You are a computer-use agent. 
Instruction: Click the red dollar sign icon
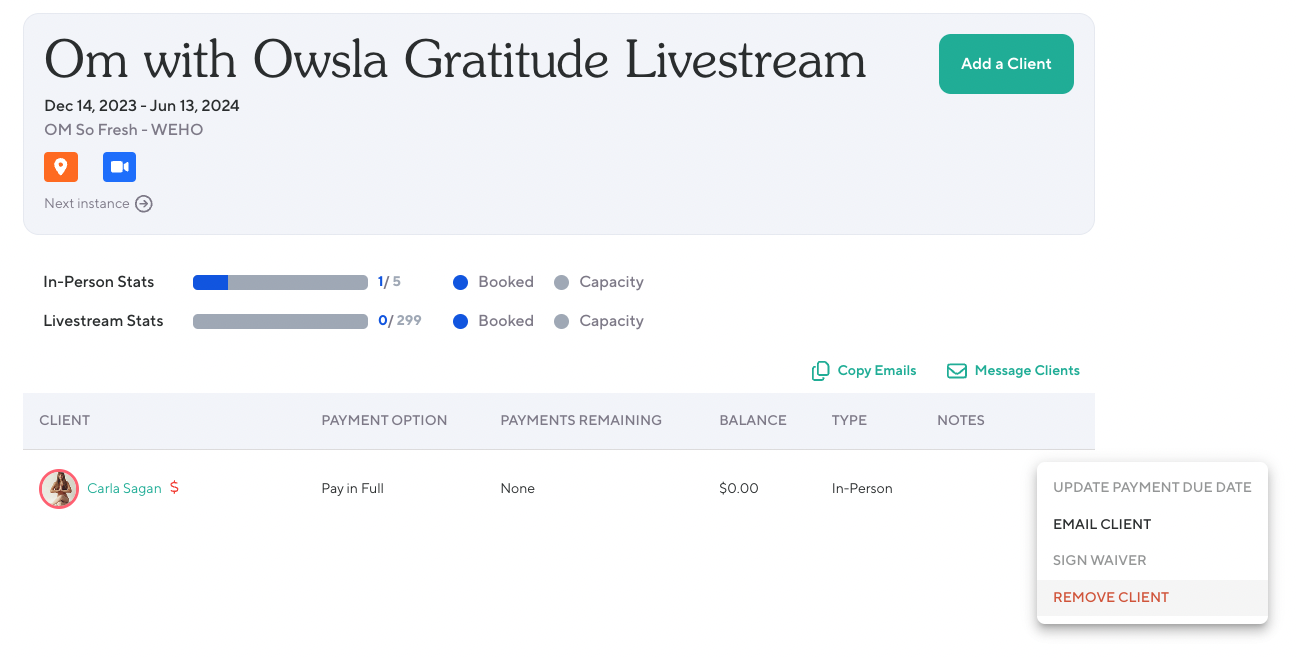[174, 488]
